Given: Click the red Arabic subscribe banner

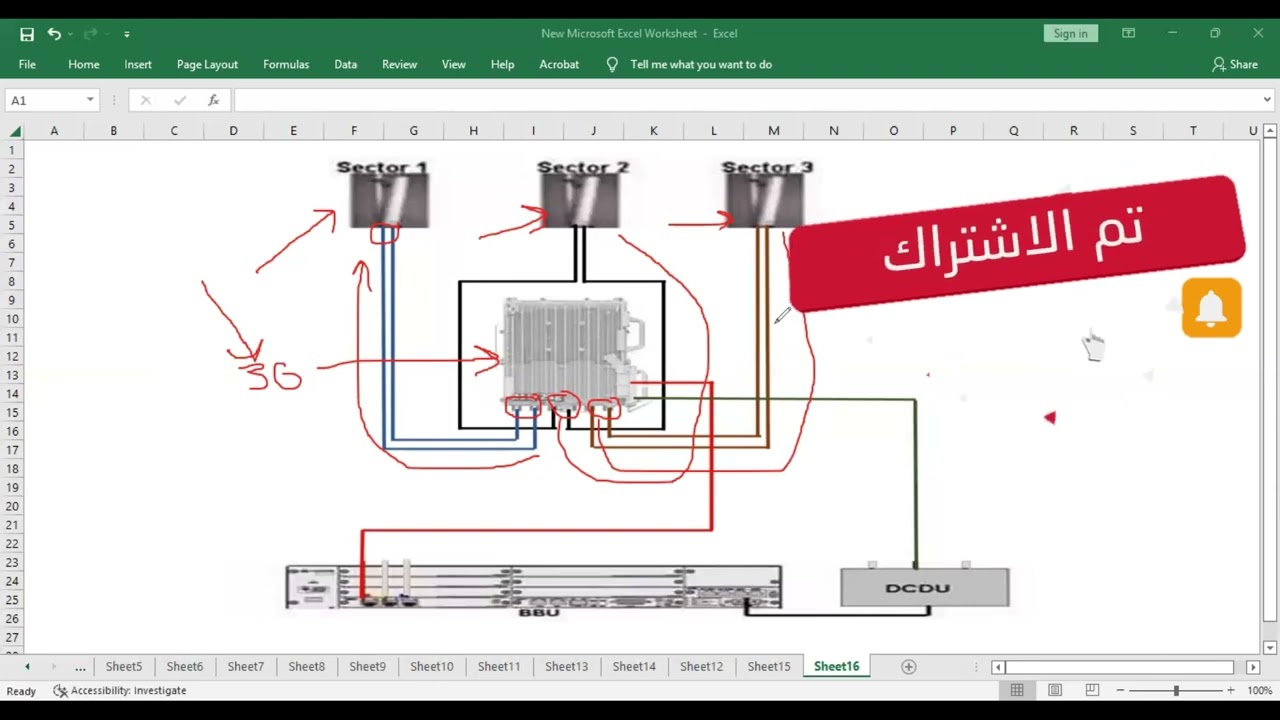Looking at the screenshot, I should click(1015, 242).
